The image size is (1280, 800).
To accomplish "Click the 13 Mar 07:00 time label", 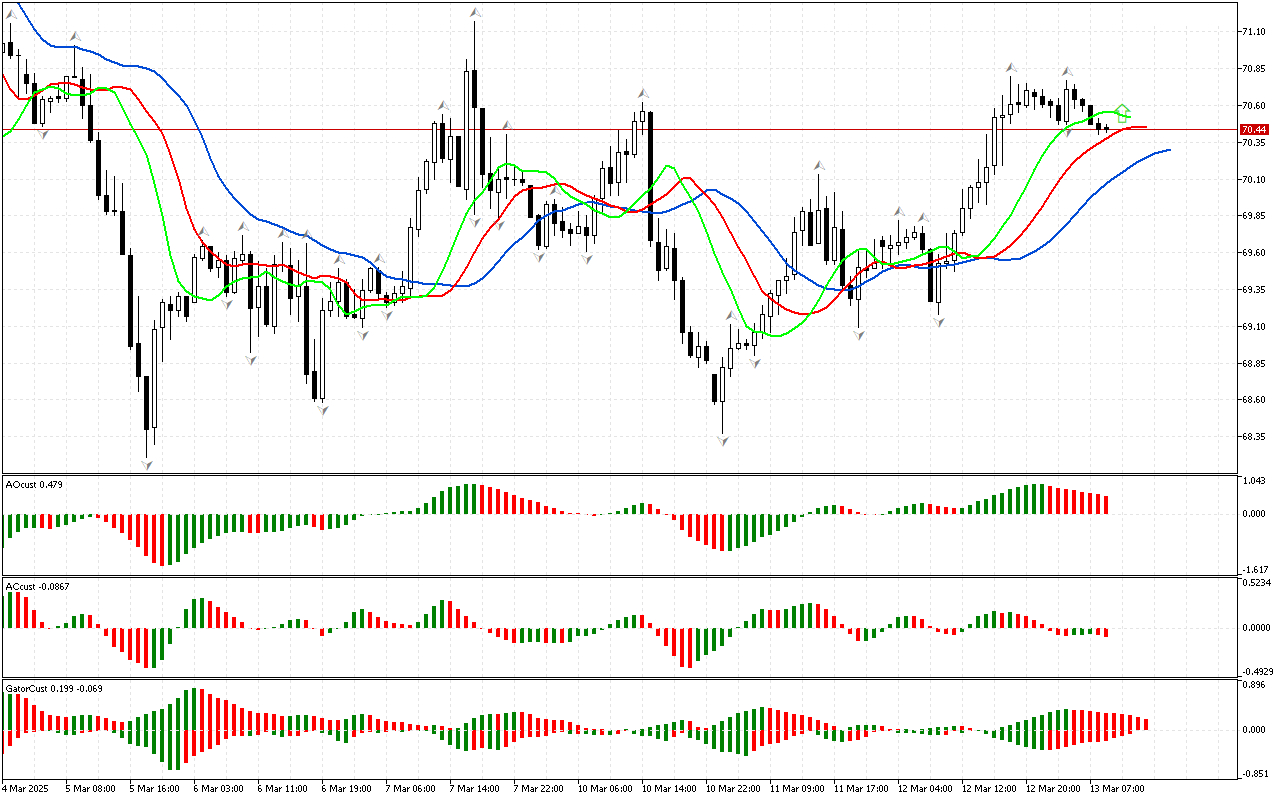I will click(x=1119, y=789).
